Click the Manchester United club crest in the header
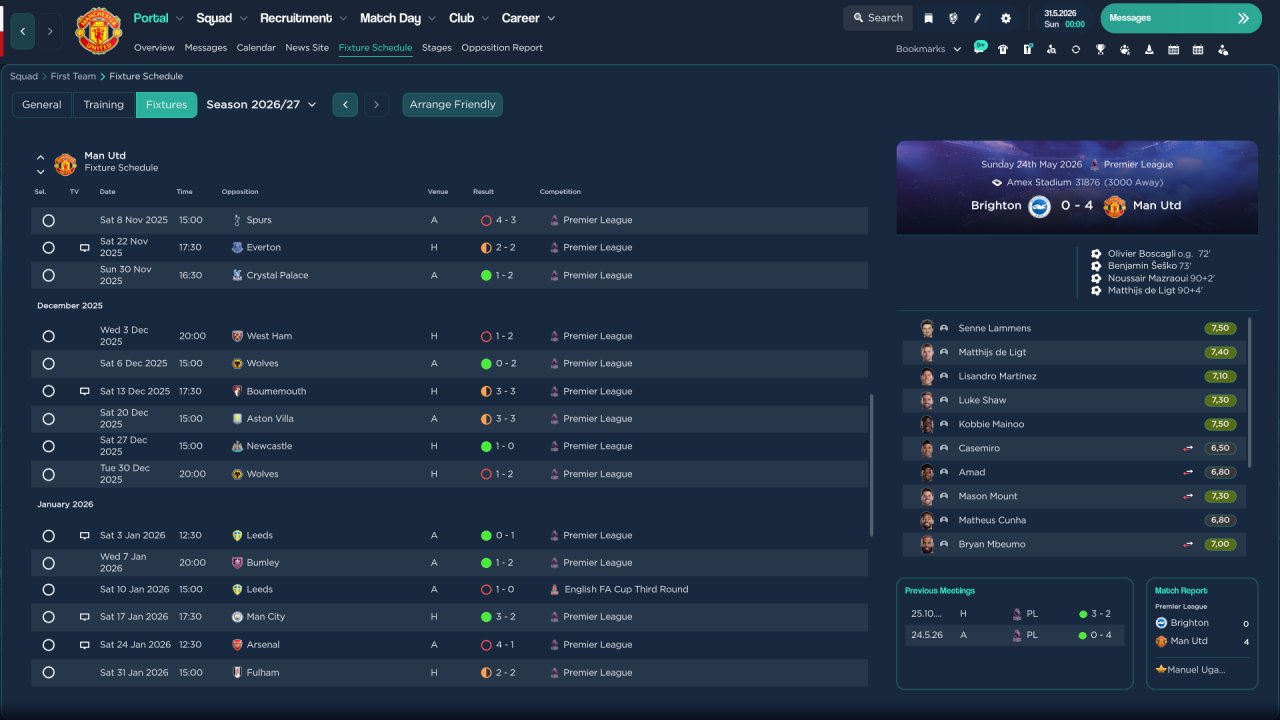 pyautogui.click(x=98, y=31)
